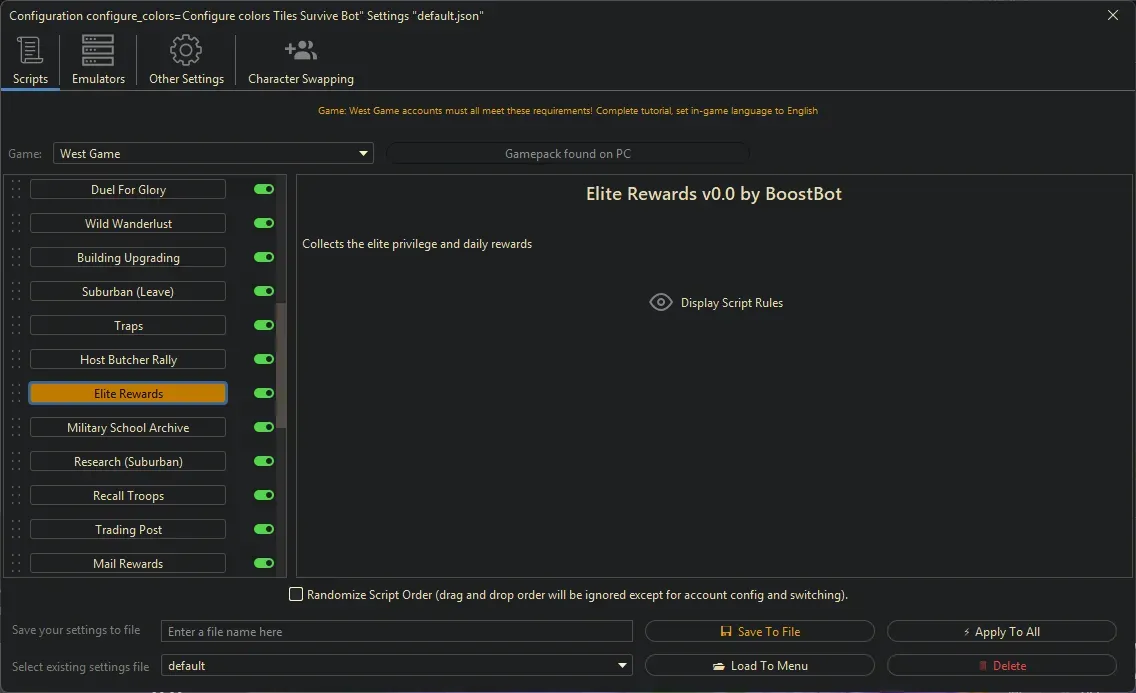1136x693 pixels.
Task: Open the West Game dropdown arrow
Action: click(362, 153)
